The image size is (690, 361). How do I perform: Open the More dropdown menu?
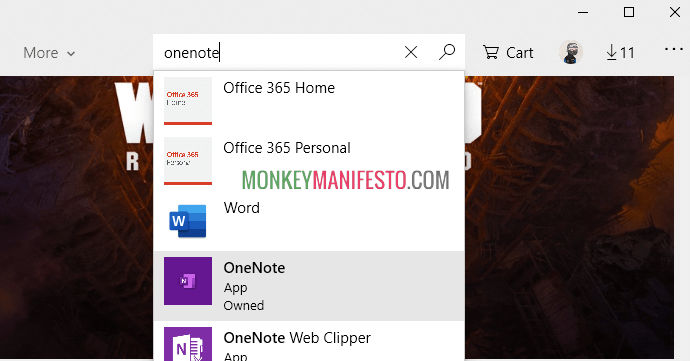pyautogui.click(x=49, y=53)
